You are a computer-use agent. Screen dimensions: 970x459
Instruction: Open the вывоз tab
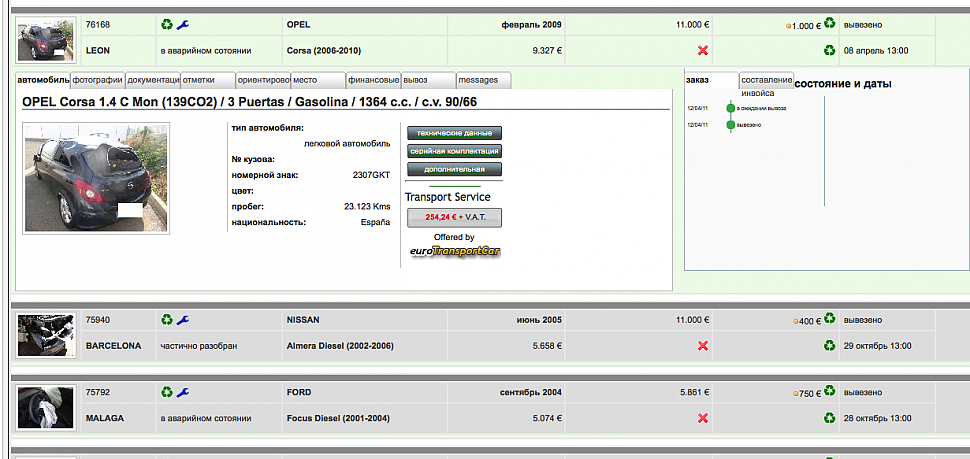click(428, 80)
